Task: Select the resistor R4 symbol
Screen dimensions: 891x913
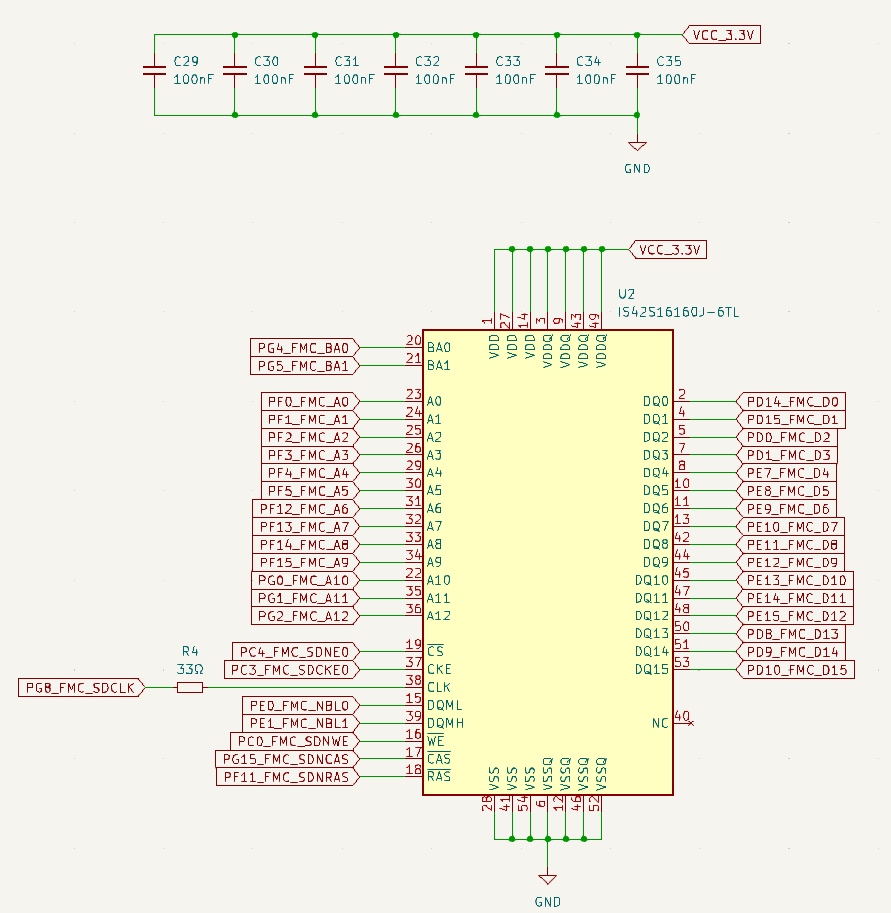Action: pos(188,687)
